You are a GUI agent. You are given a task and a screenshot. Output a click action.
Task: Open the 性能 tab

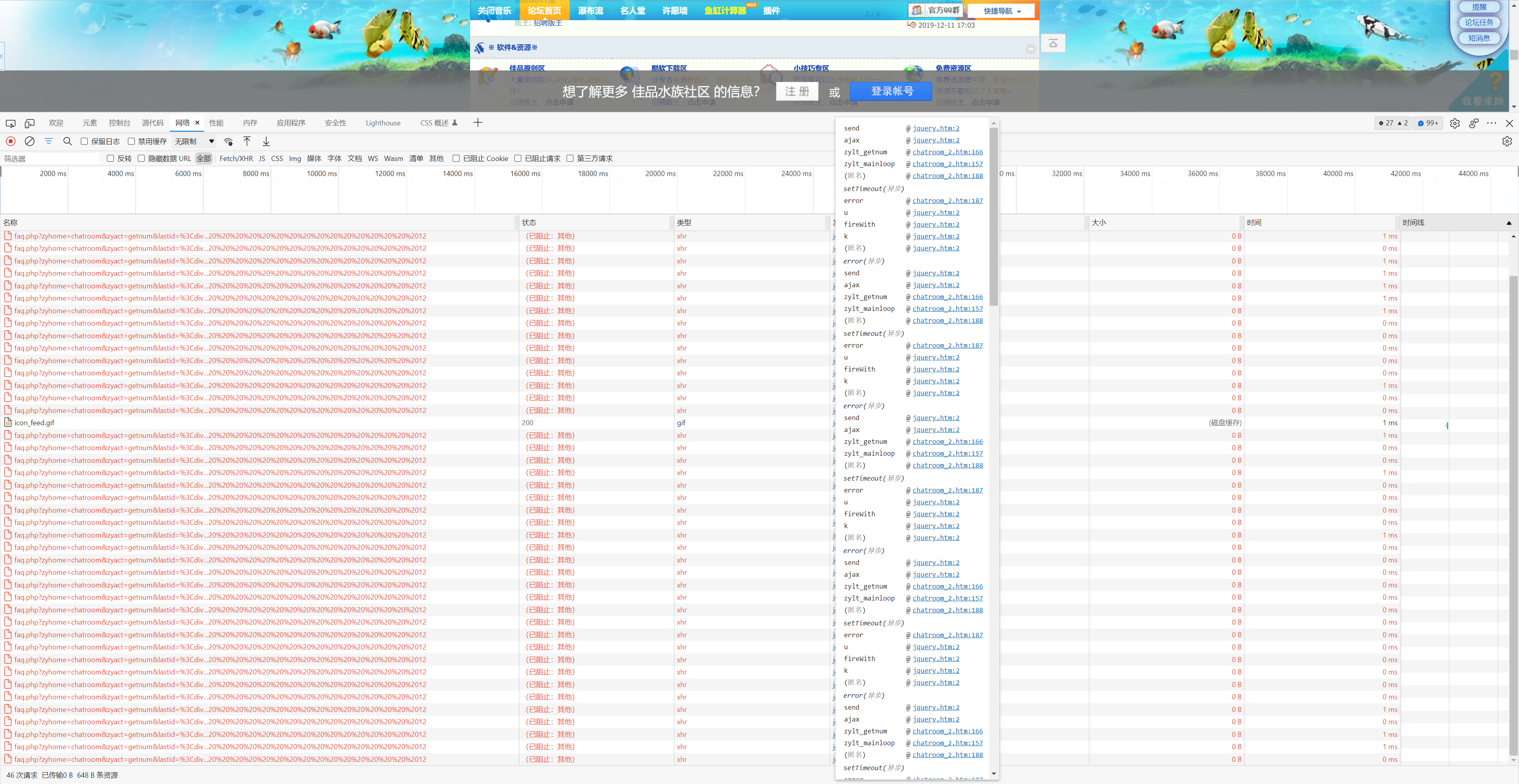point(216,123)
